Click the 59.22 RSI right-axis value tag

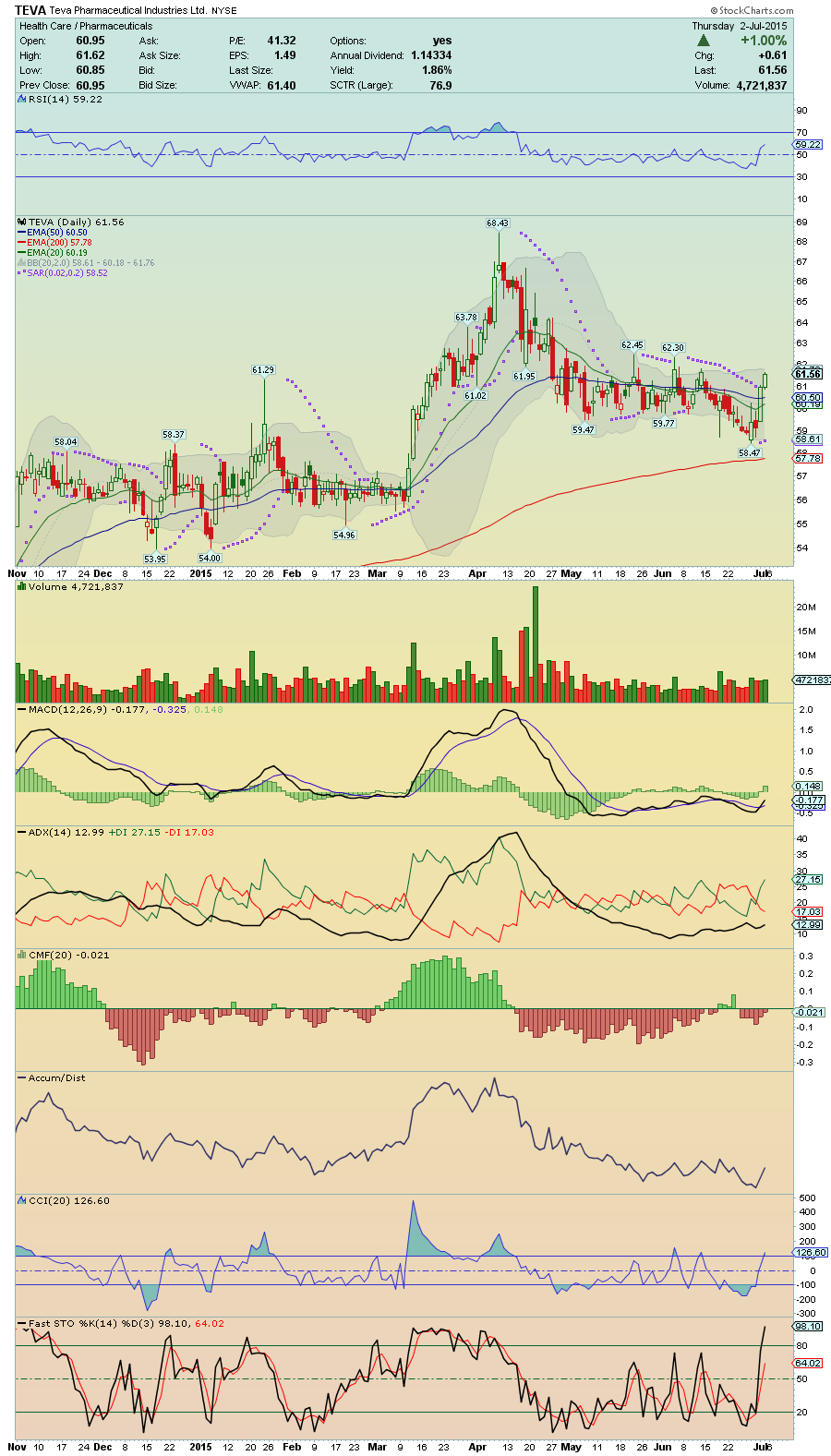pos(808,145)
